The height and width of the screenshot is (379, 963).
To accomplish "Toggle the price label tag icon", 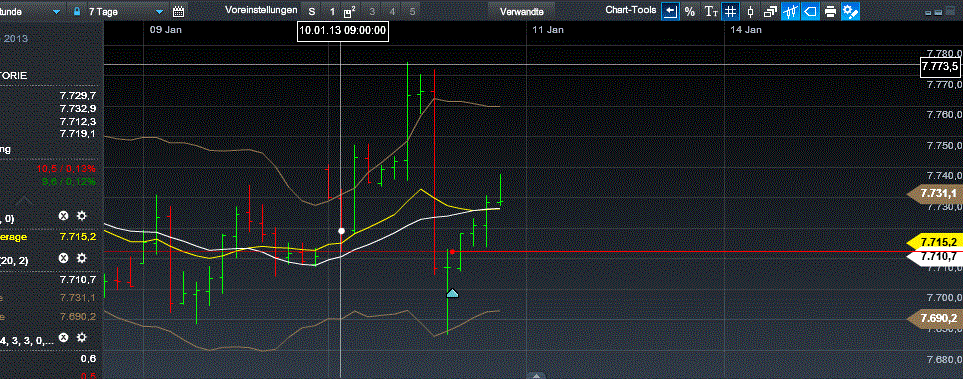I will 810,12.
